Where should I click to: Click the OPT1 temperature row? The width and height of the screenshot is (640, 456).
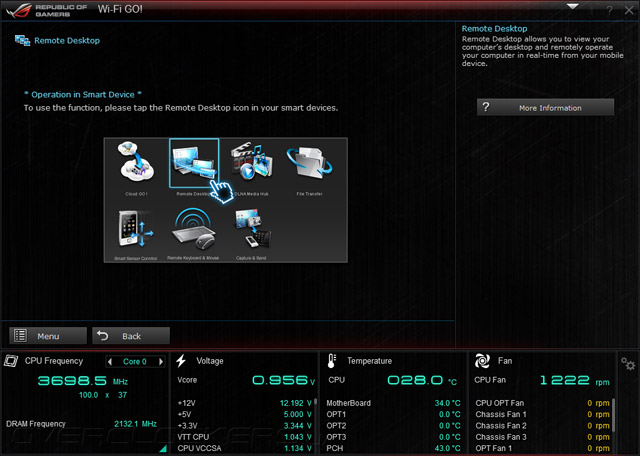(x=393, y=414)
